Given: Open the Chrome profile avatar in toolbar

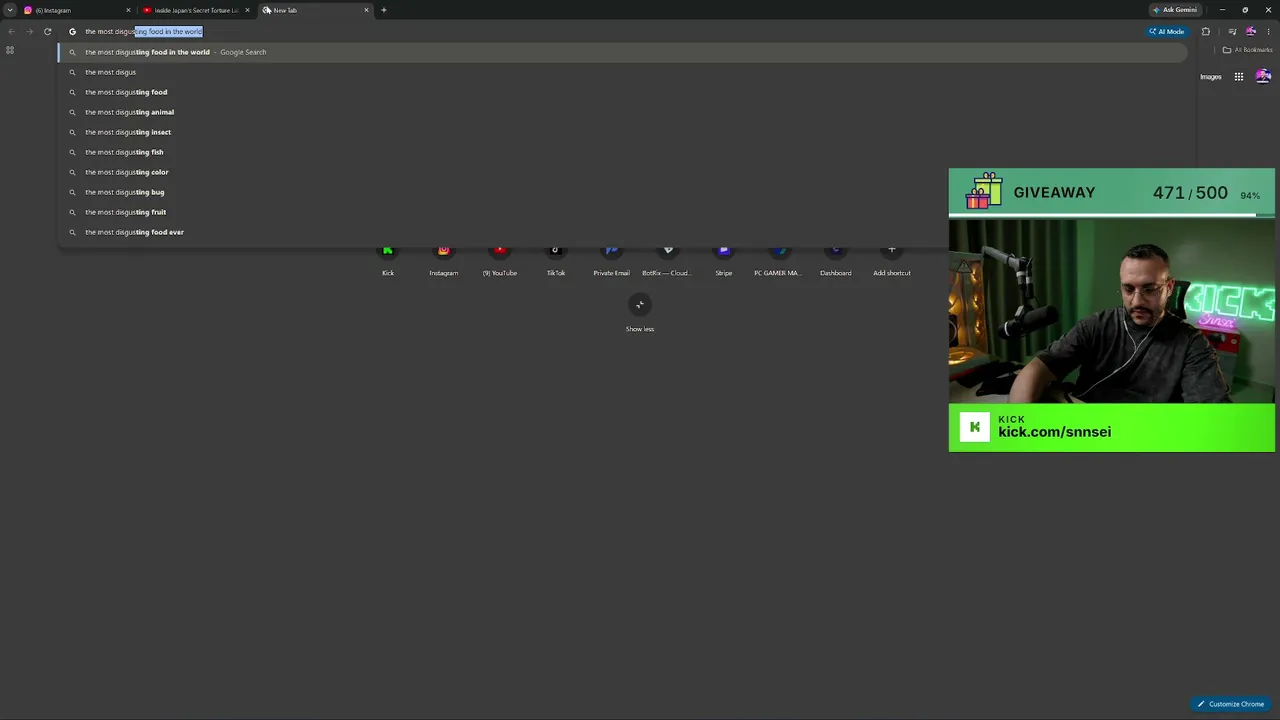Looking at the screenshot, I should point(1250,32).
